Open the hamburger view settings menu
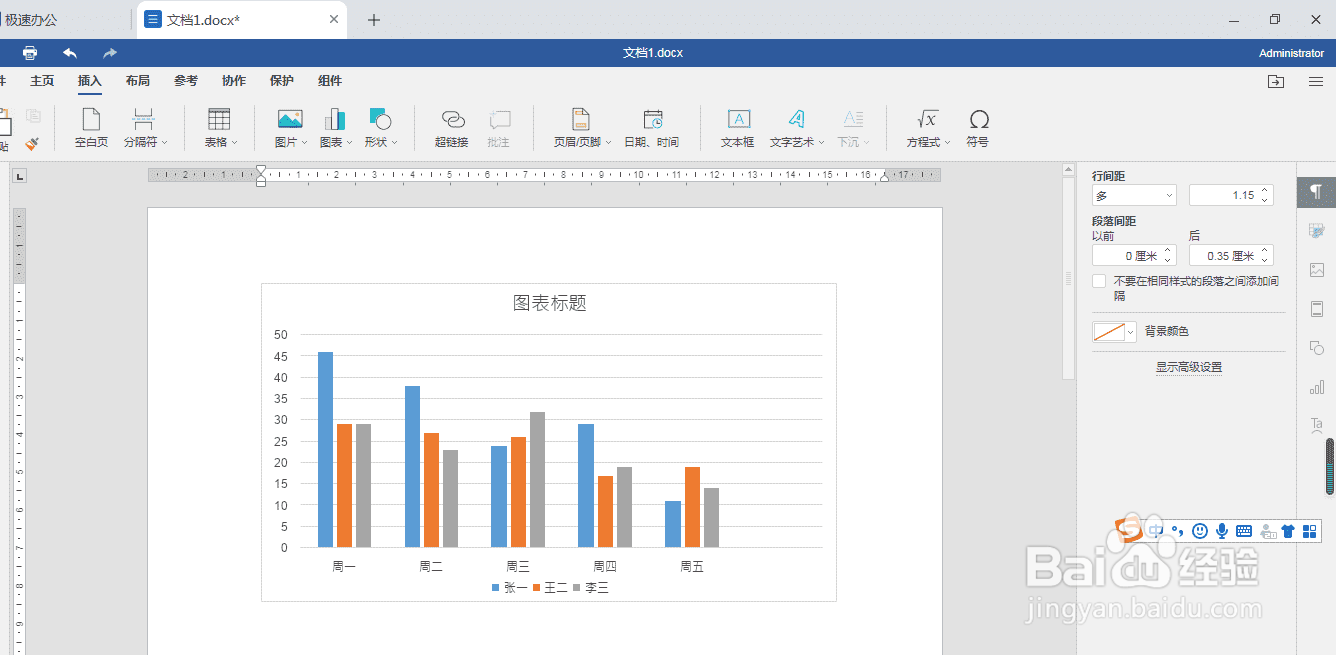This screenshot has height=655, width=1336. (1316, 82)
